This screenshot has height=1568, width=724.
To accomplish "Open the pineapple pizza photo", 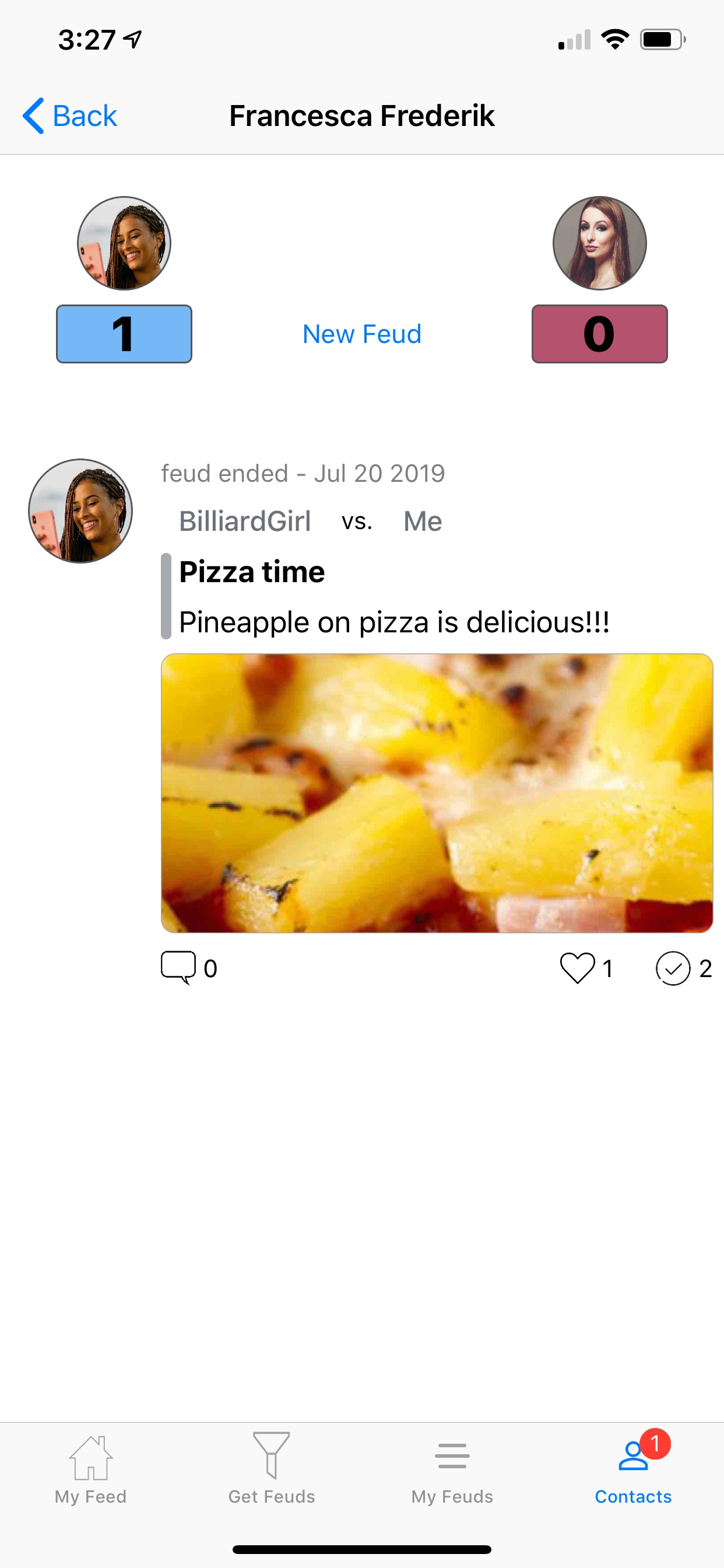I will coord(437,793).
